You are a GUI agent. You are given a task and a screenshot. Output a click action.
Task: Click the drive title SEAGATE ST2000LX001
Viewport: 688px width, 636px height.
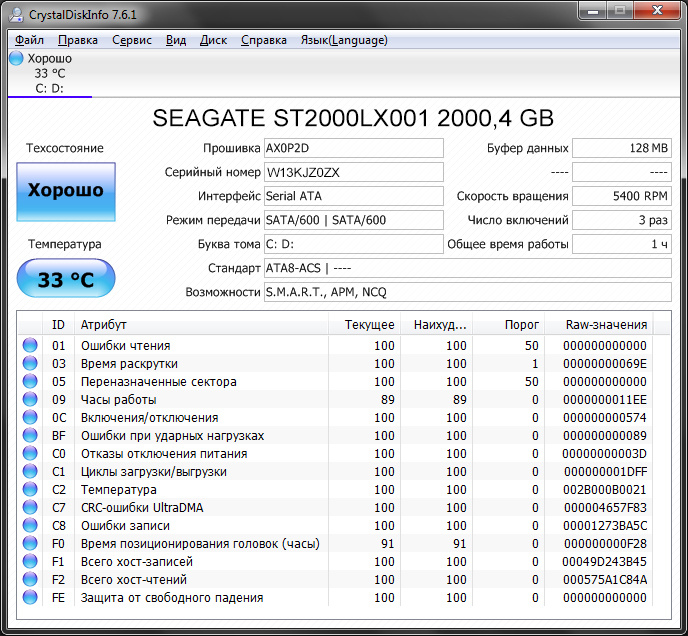(353, 118)
